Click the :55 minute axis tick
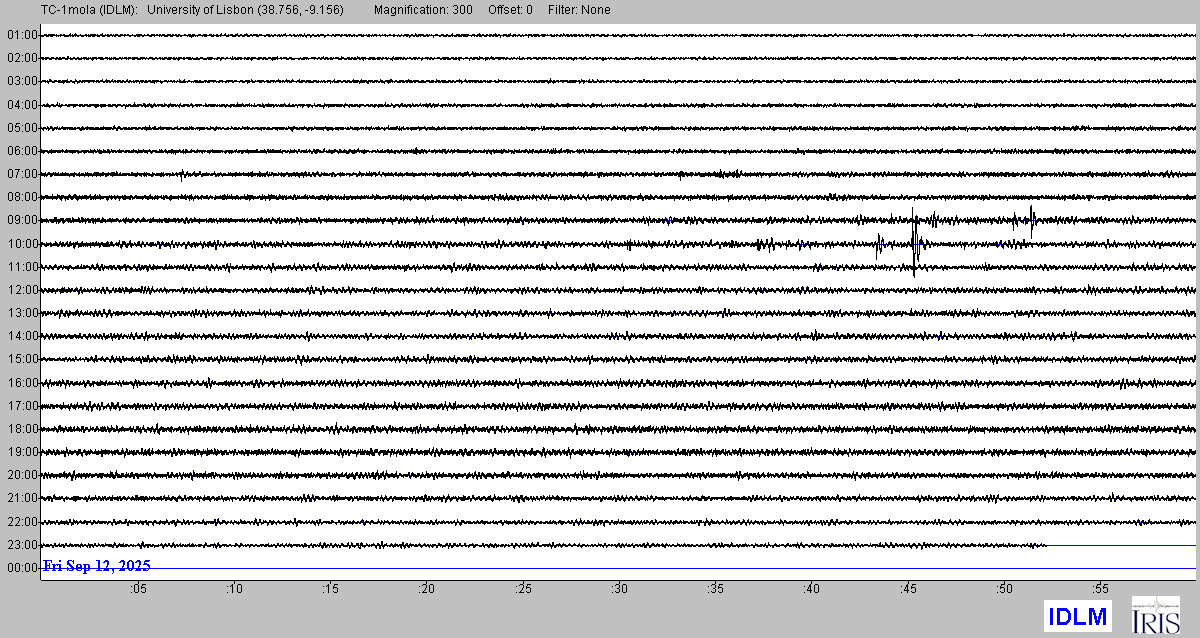 click(x=1100, y=589)
